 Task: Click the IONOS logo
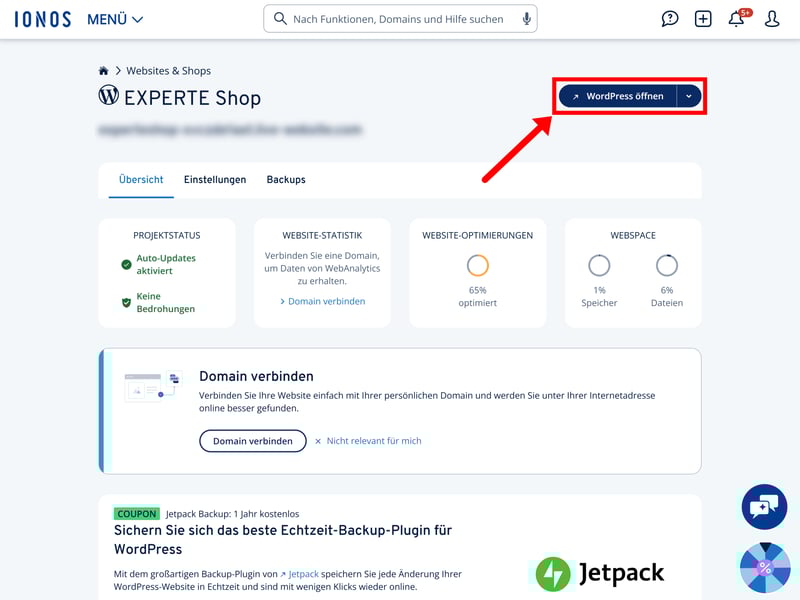pos(43,19)
